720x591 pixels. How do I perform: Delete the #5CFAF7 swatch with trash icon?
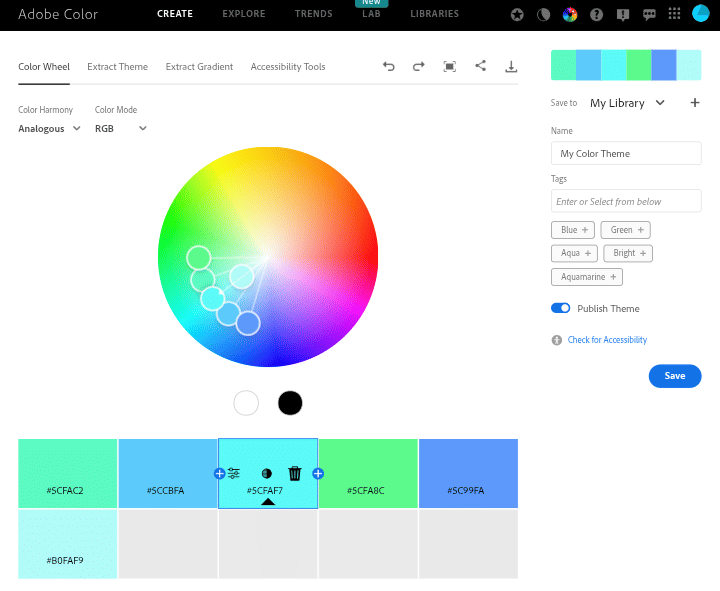(295, 473)
